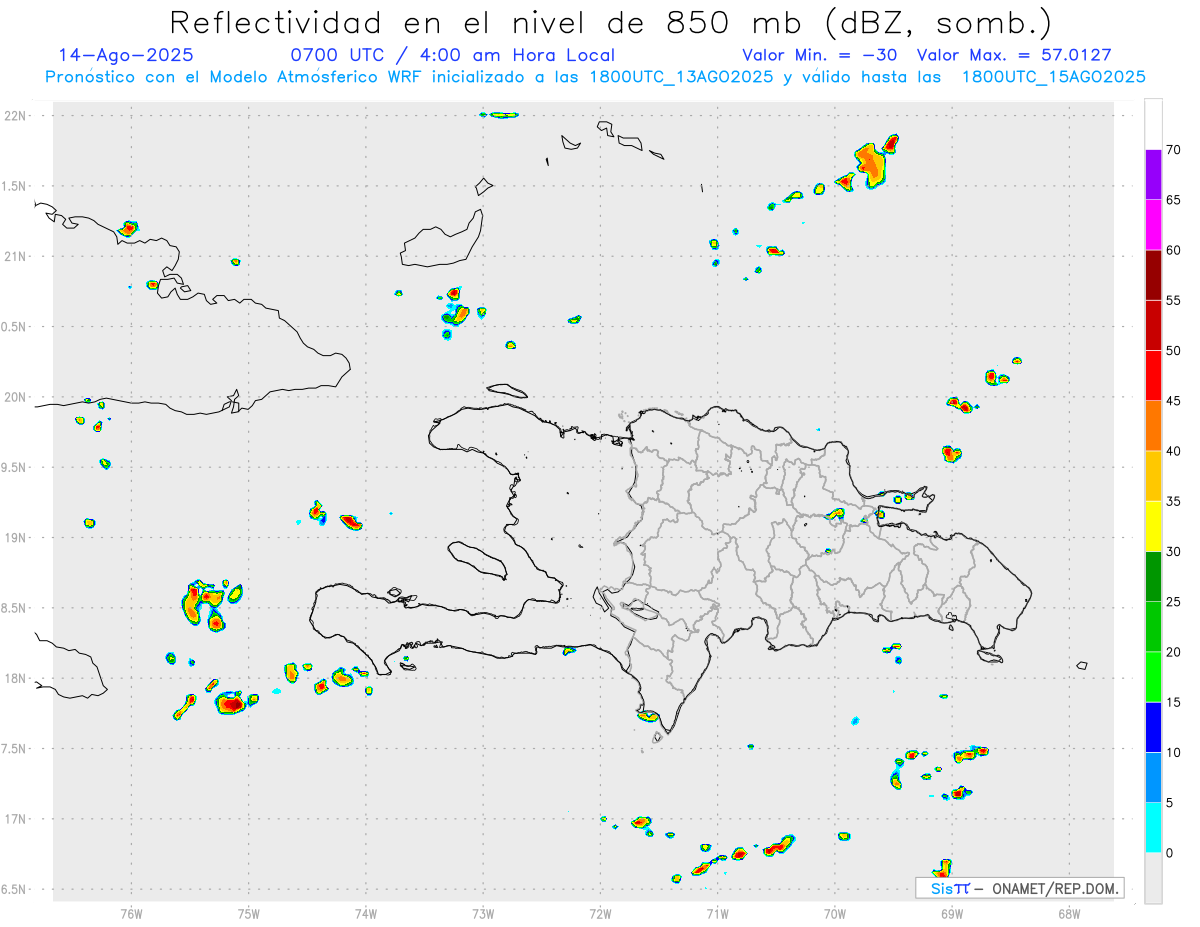
Task: Click the 'SisTT – ONAMET/REP.DOM.' credit box
Action: coord(1020,888)
